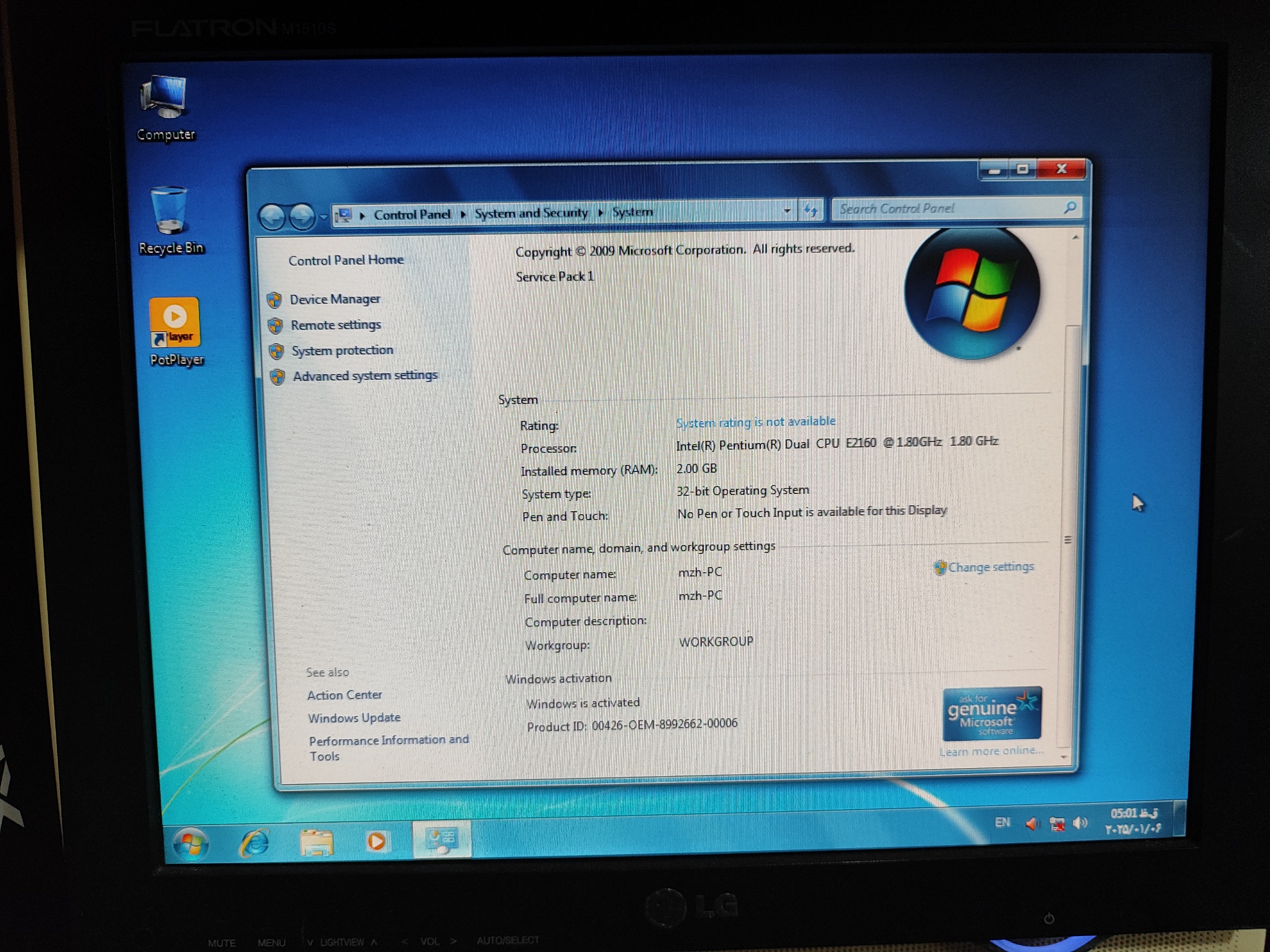Click Control Panel in the breadcrumb
The width and height of the screenshot is (1270, 952).
click(412, 215)
